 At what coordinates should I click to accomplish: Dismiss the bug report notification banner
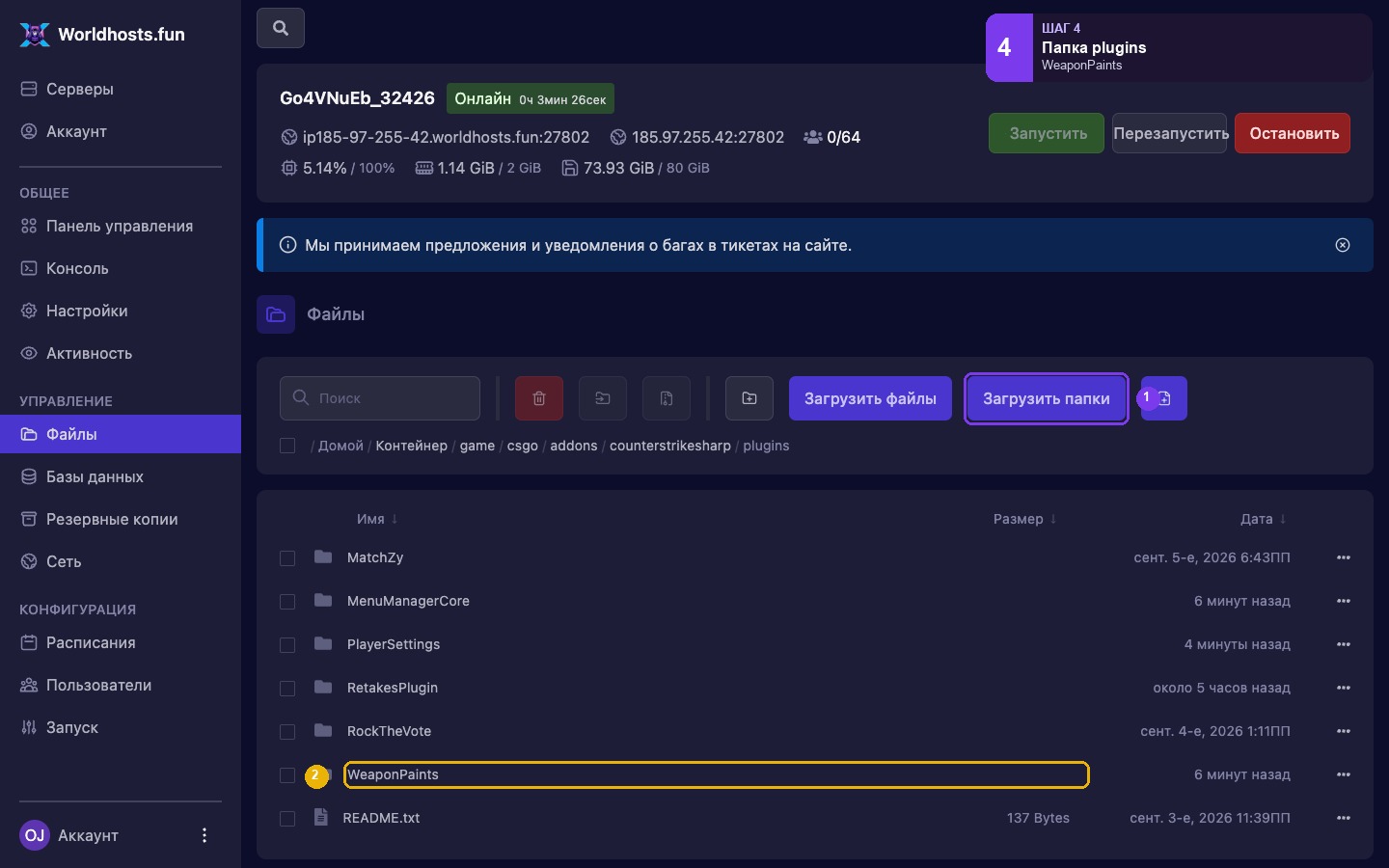pos(1343,245)
